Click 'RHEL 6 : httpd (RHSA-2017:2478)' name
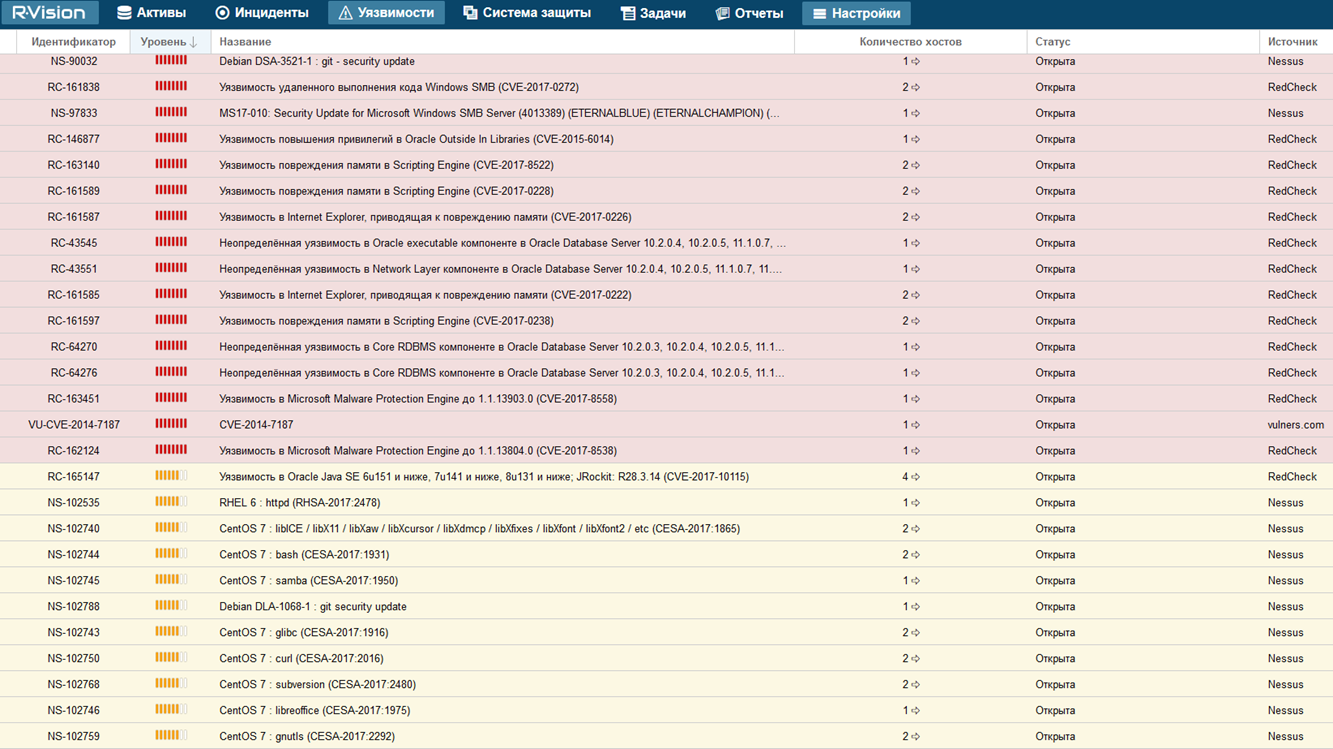Viewport: 1333px width, 749px height. pyautogui.click(x=300, y=504)
